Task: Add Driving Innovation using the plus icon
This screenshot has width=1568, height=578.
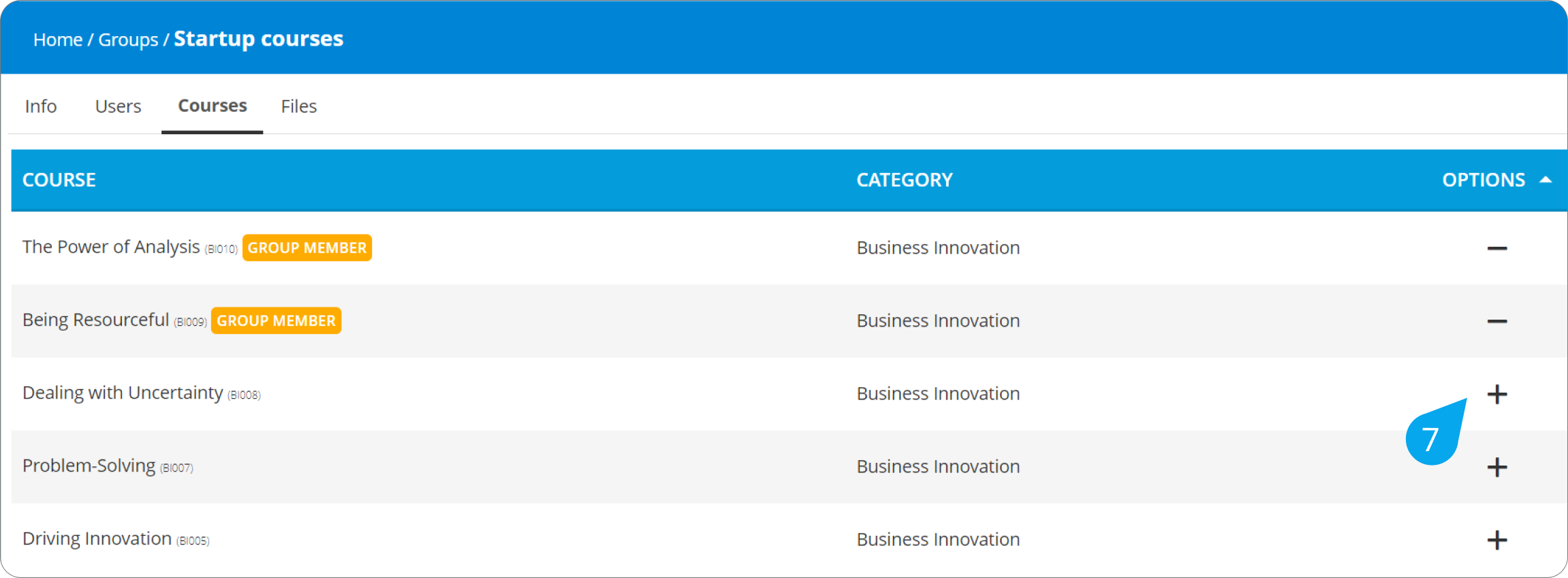Action: 1497,540
